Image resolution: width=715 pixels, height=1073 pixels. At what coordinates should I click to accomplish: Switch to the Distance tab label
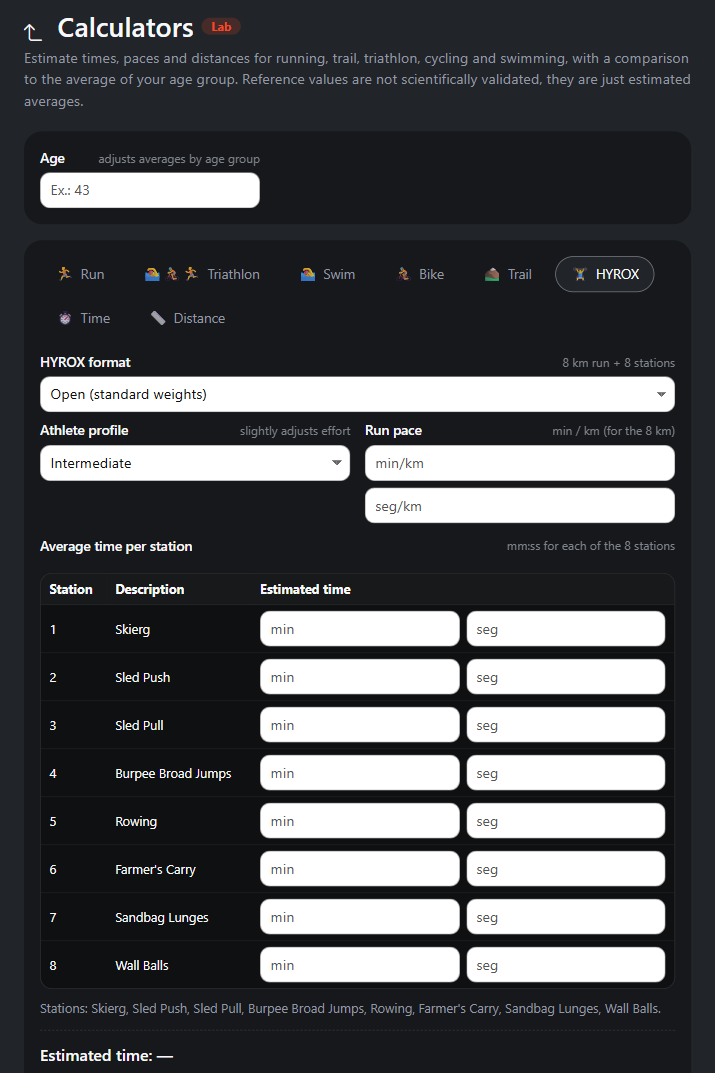[x=199, y=318]
